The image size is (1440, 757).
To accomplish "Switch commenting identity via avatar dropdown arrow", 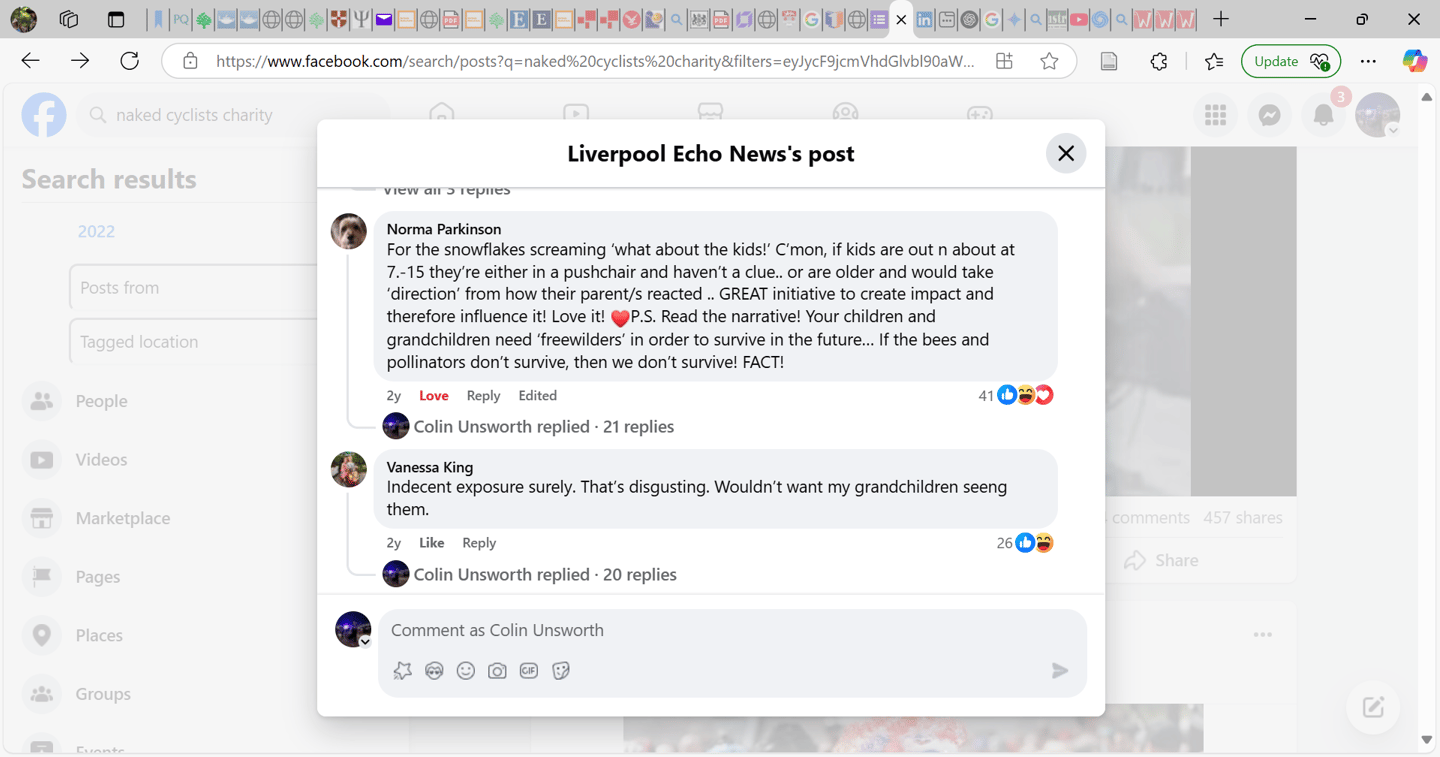I will (x=366, y=642).
